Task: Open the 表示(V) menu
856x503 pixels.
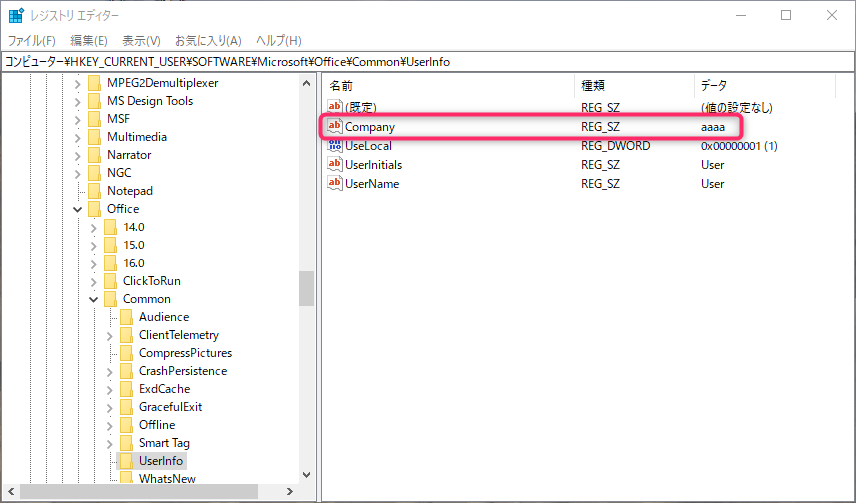Action: tap(141, 40)
